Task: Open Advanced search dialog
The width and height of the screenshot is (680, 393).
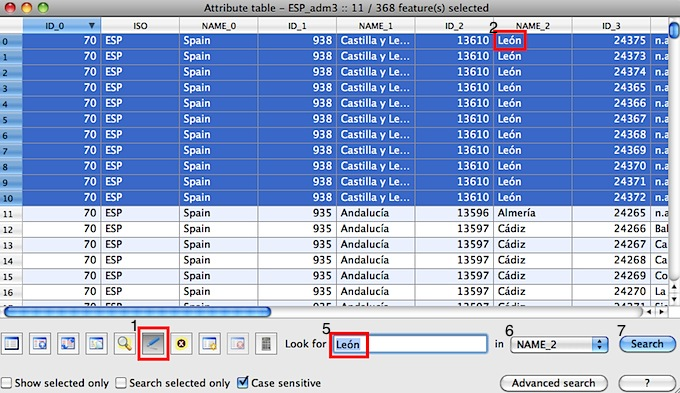Action: 553,383
